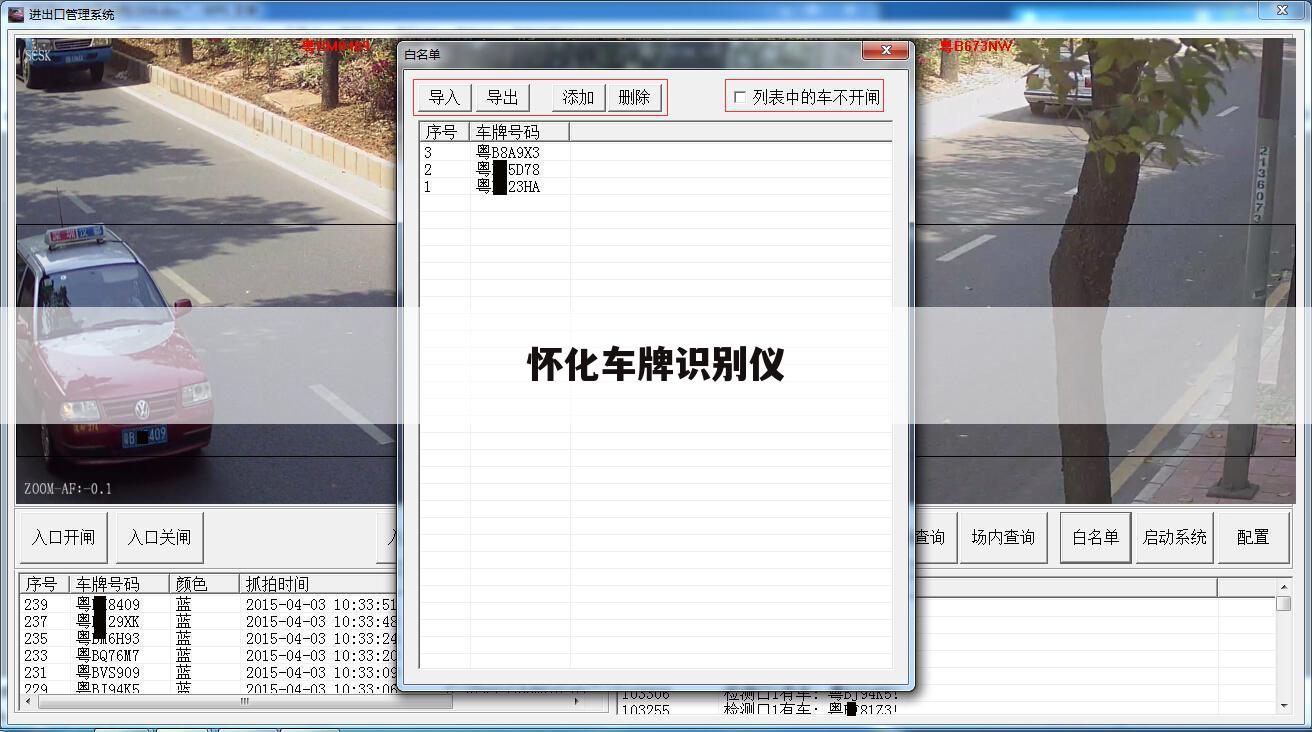Click the 蓝 color cell in row 239
1312x732 pixels.
pos(183,605)
